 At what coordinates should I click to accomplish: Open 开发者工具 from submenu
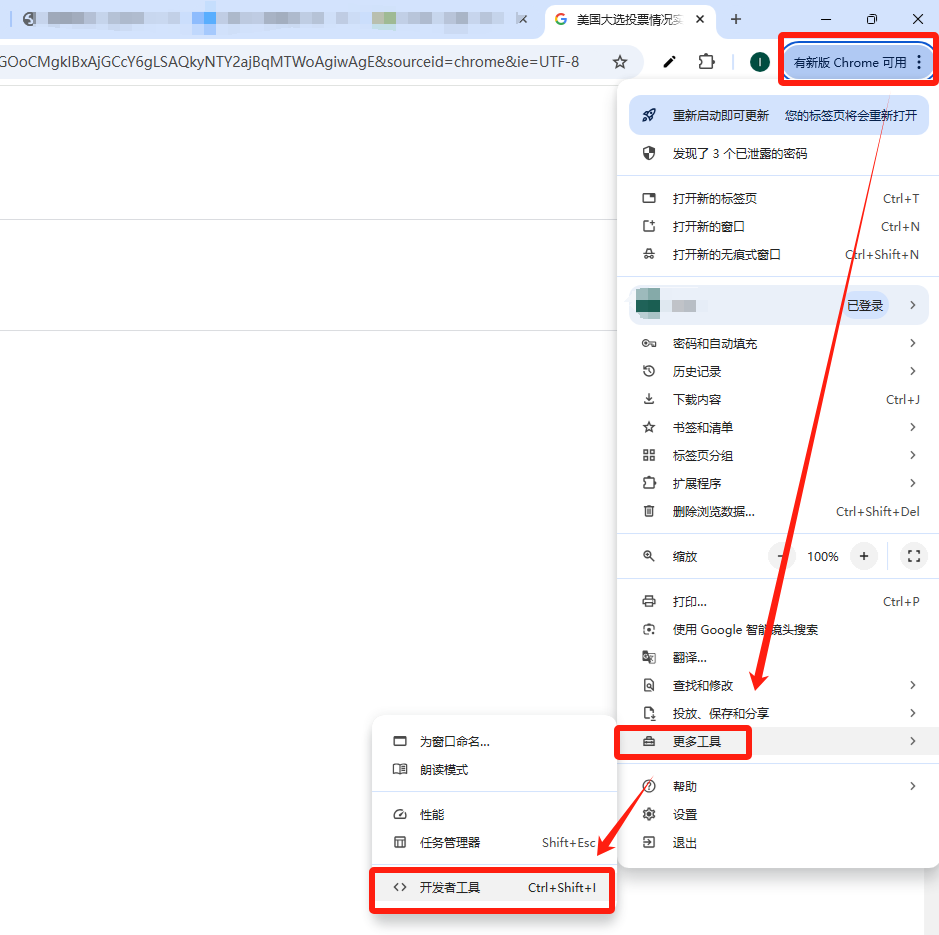pyautogui.click(x=491, y=887)
